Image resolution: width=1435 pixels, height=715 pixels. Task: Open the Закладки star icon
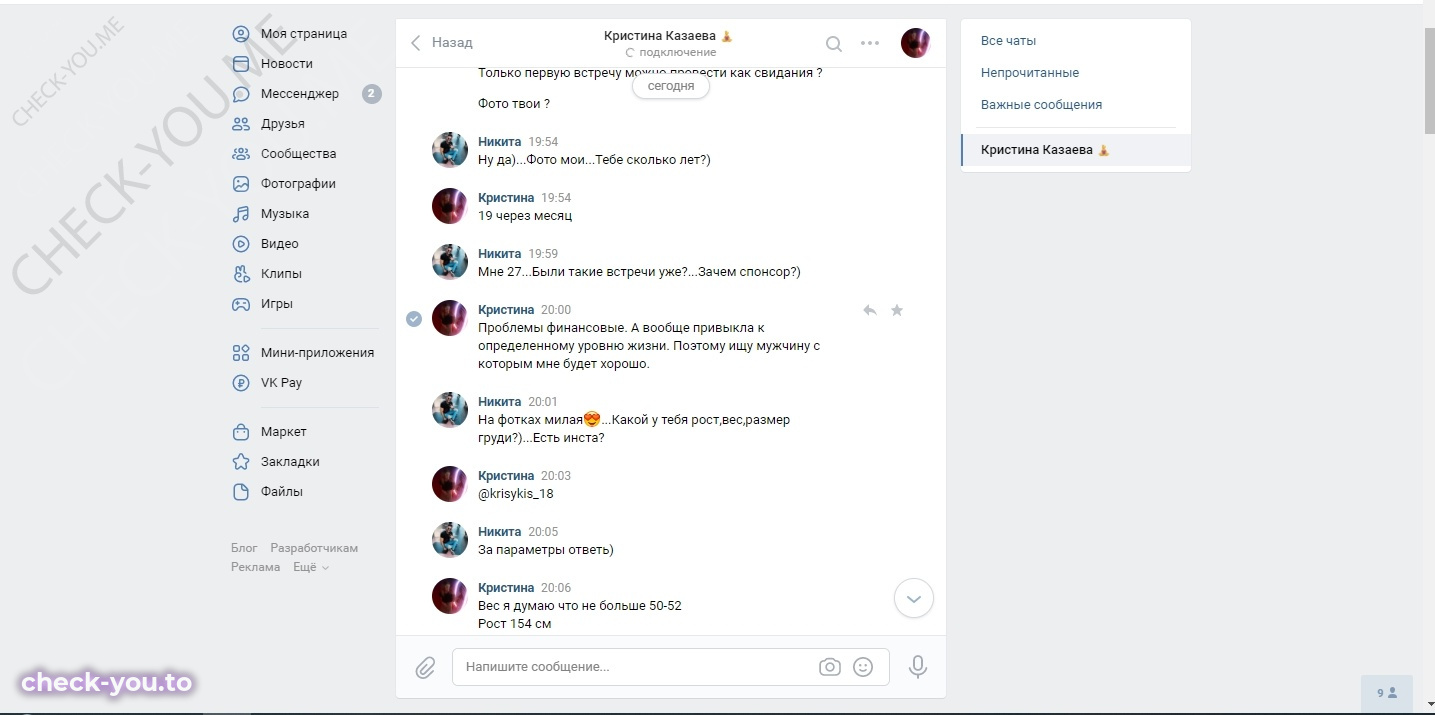coord(241,462)
